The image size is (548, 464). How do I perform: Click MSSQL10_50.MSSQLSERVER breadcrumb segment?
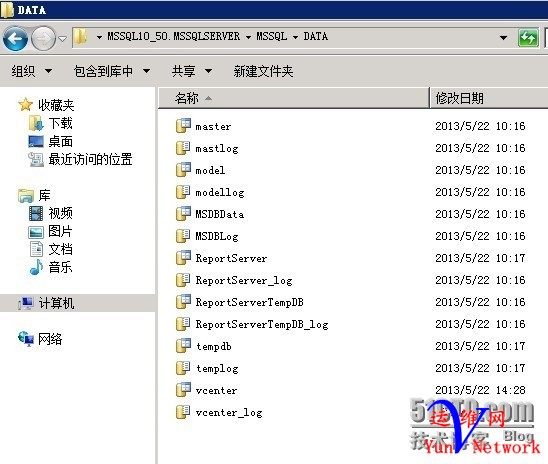click(x=173, y=36)
